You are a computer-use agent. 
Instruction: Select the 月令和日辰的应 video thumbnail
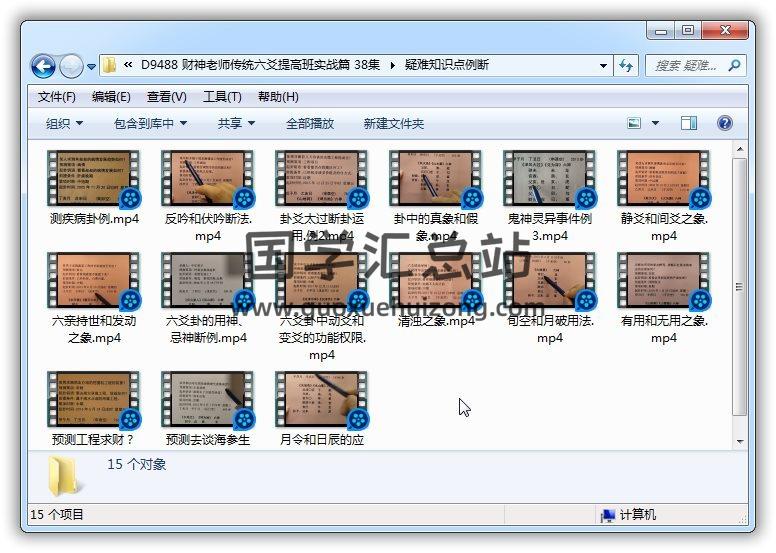coord(322,400)
